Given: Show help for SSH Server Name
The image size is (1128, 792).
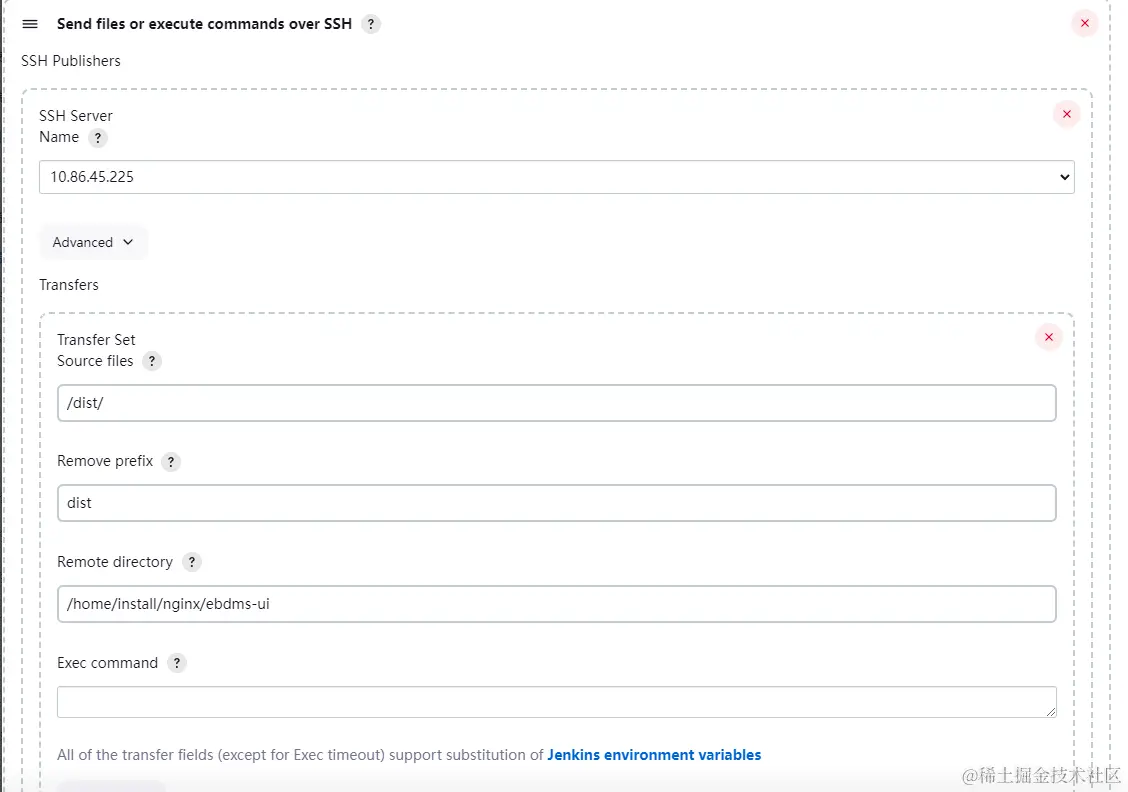Looking at the screenshot, I should click(98, 138).
